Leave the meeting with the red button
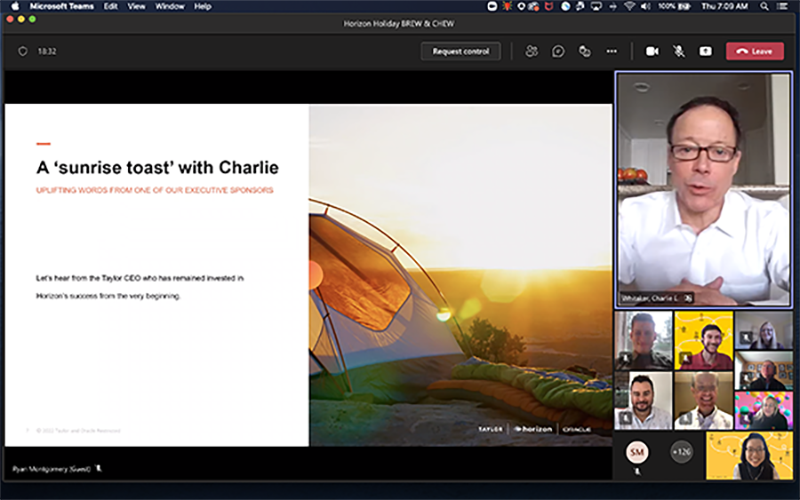 click(755, 51)
